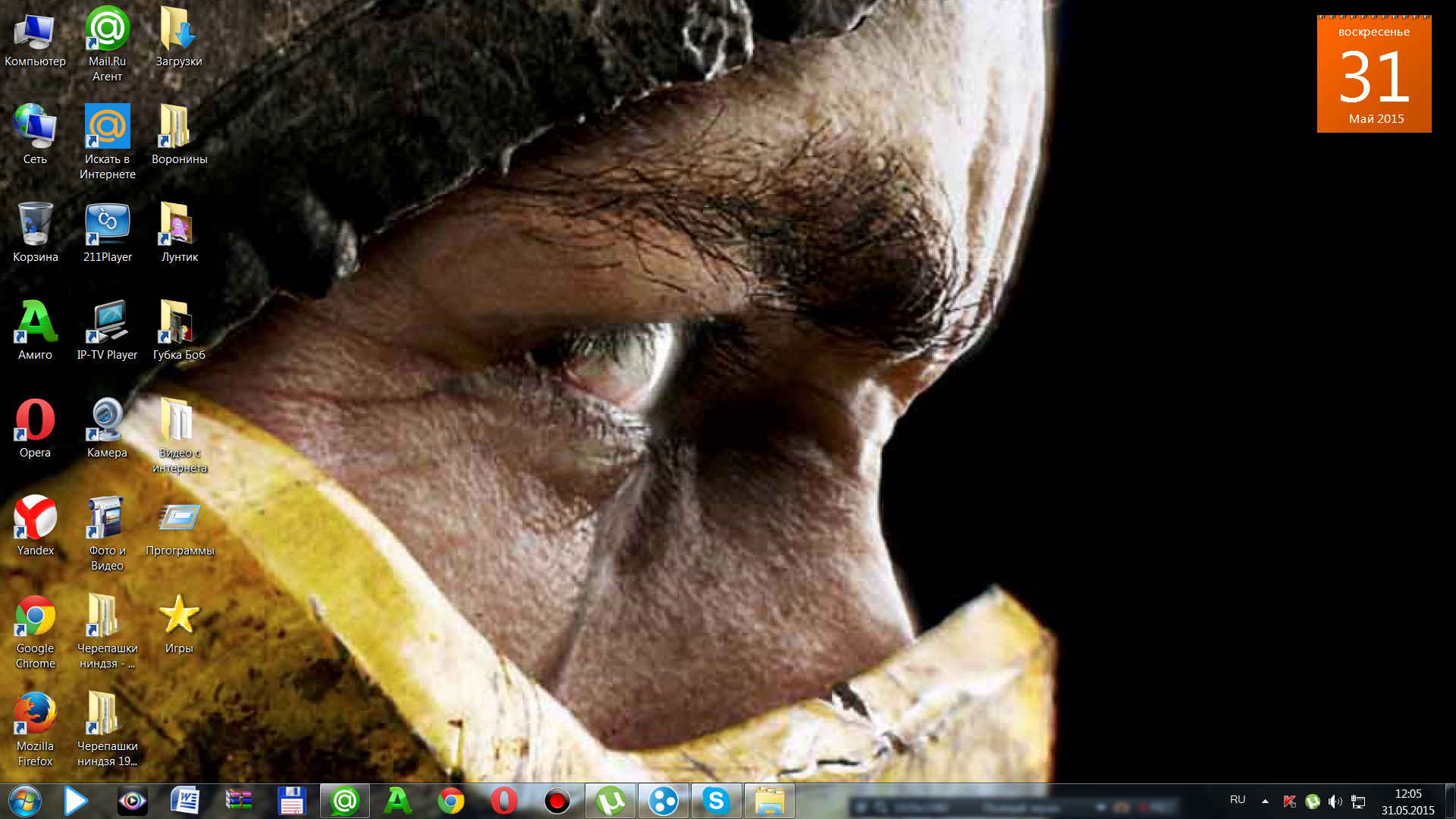The width and height of the screenshot is (1456, 819).
Task: Click the volume speaker tray icon
Action: pos(1335,802)
